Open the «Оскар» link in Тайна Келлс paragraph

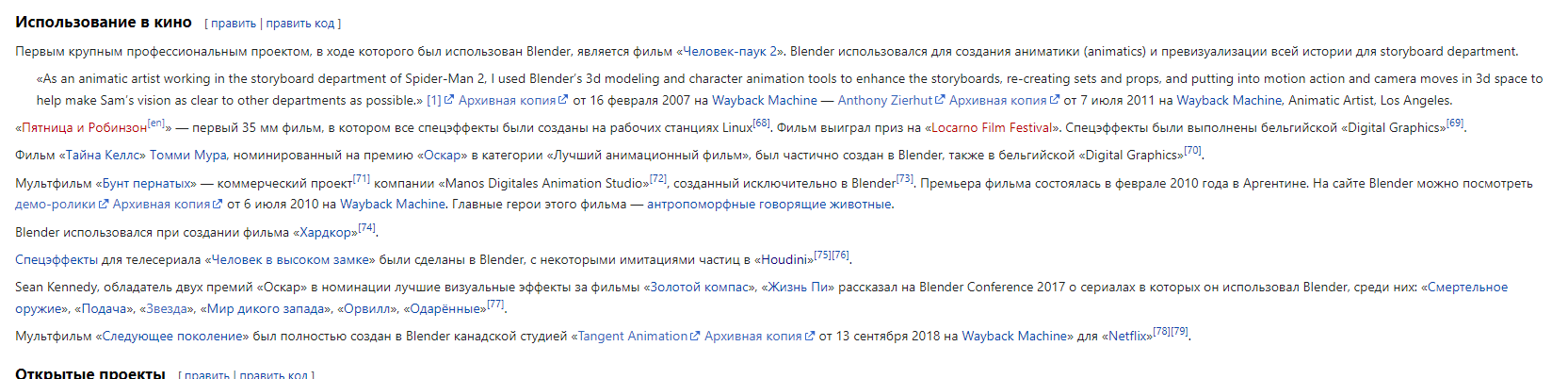(x=443, y=155)
